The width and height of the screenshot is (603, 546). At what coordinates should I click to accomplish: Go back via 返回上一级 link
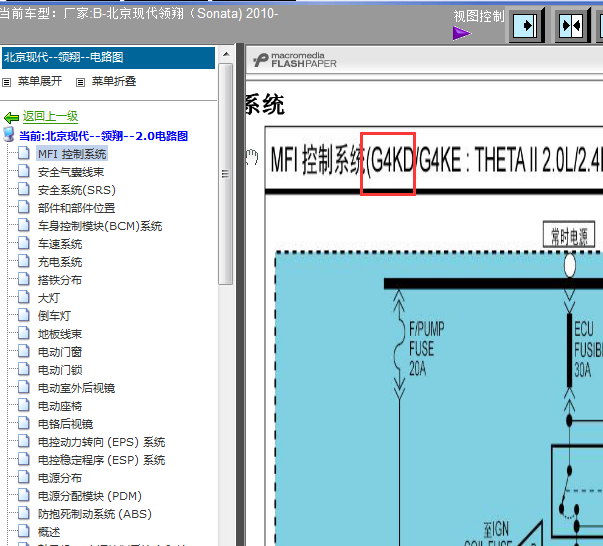[50, 116]
